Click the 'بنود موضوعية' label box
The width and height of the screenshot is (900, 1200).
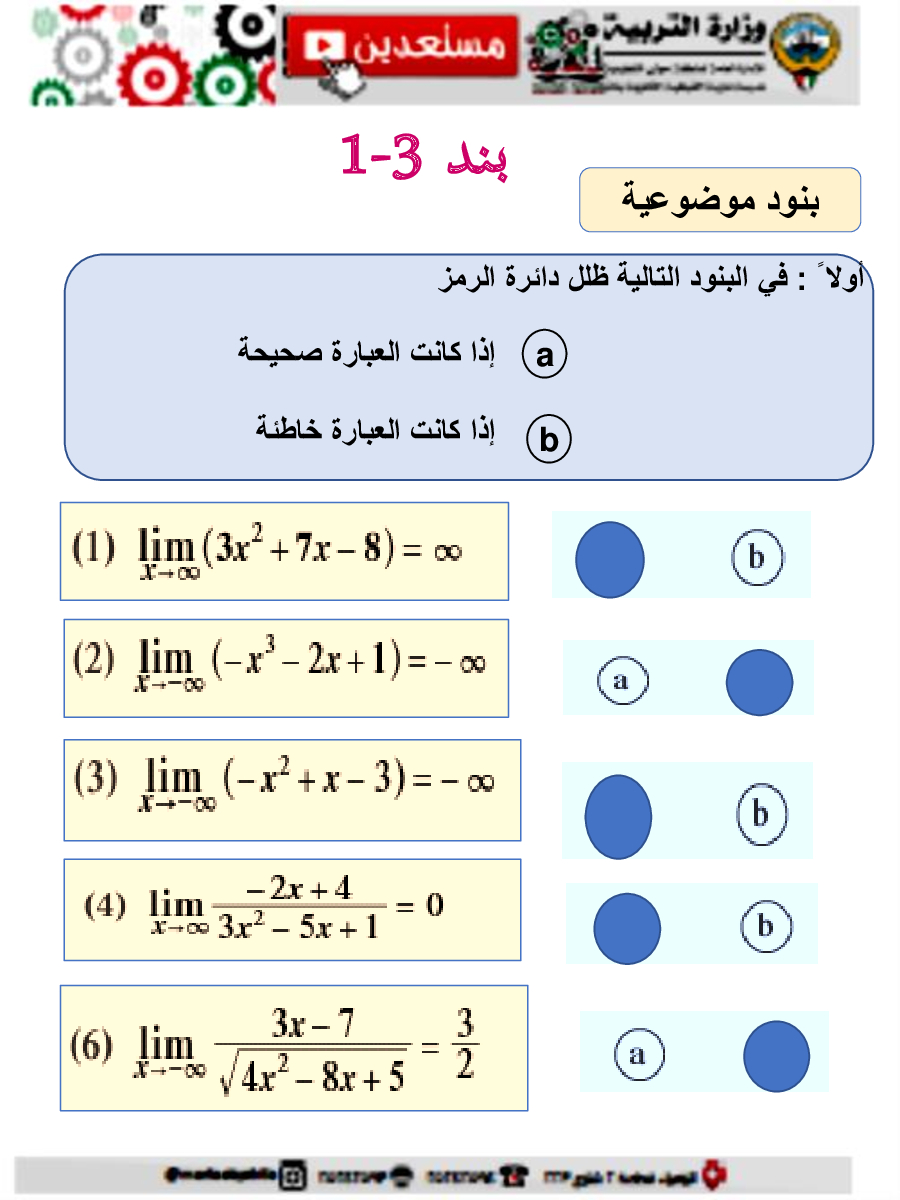click(x=720, y=200)
